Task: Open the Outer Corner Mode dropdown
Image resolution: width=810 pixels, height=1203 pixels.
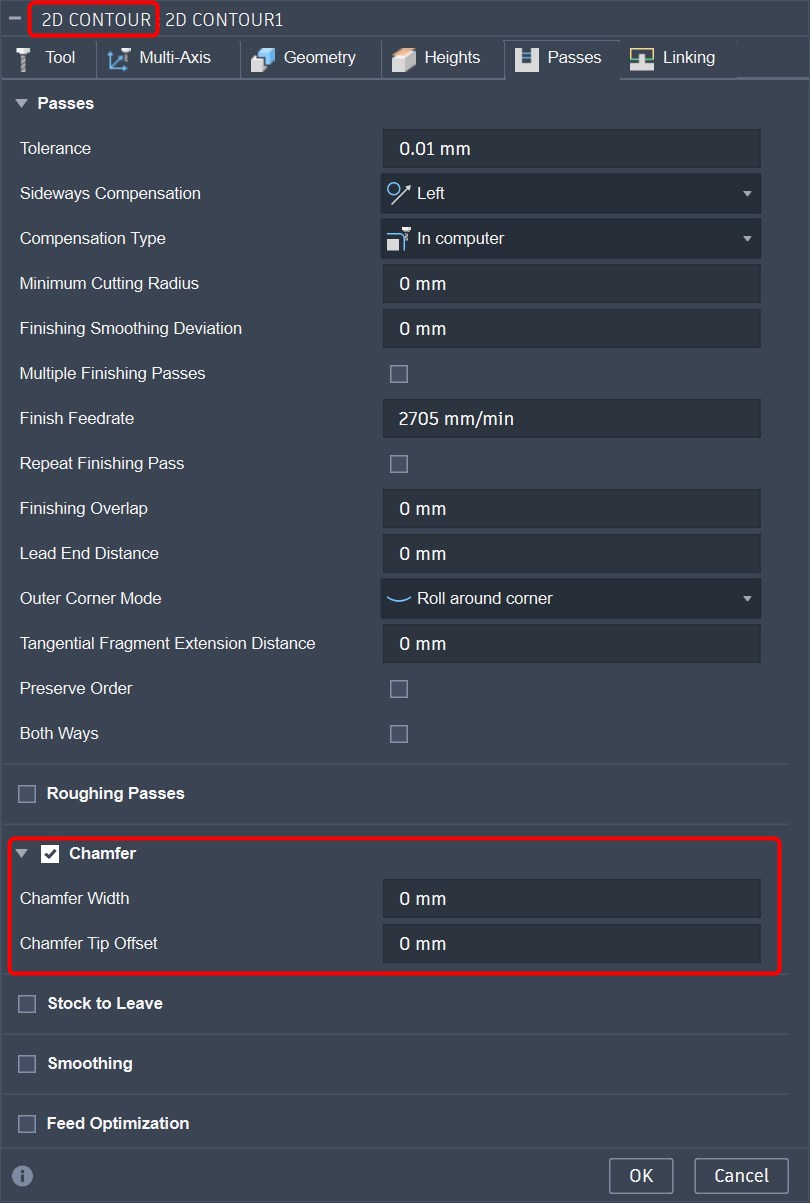Action: 571,598
